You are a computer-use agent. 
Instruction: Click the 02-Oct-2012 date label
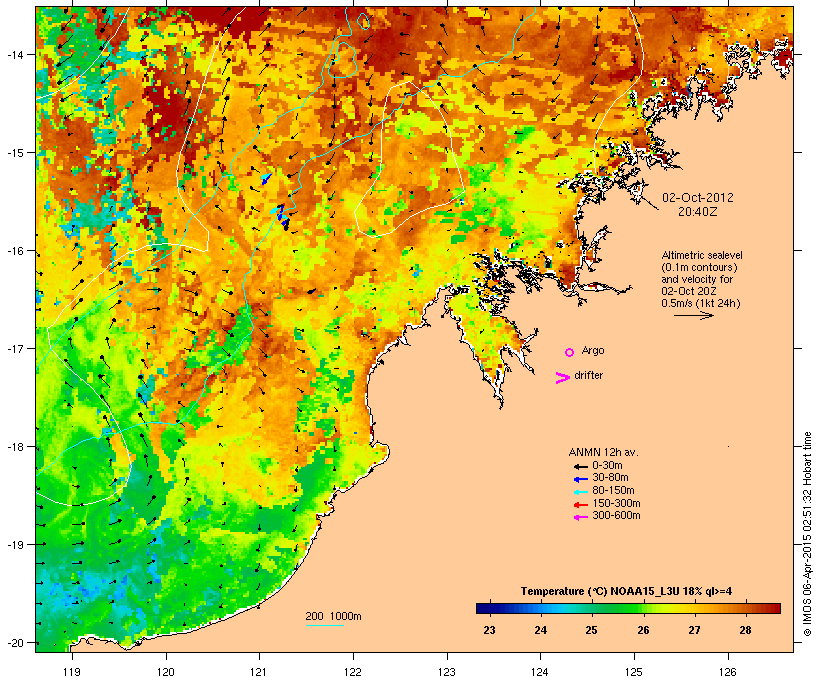[698, 198]
